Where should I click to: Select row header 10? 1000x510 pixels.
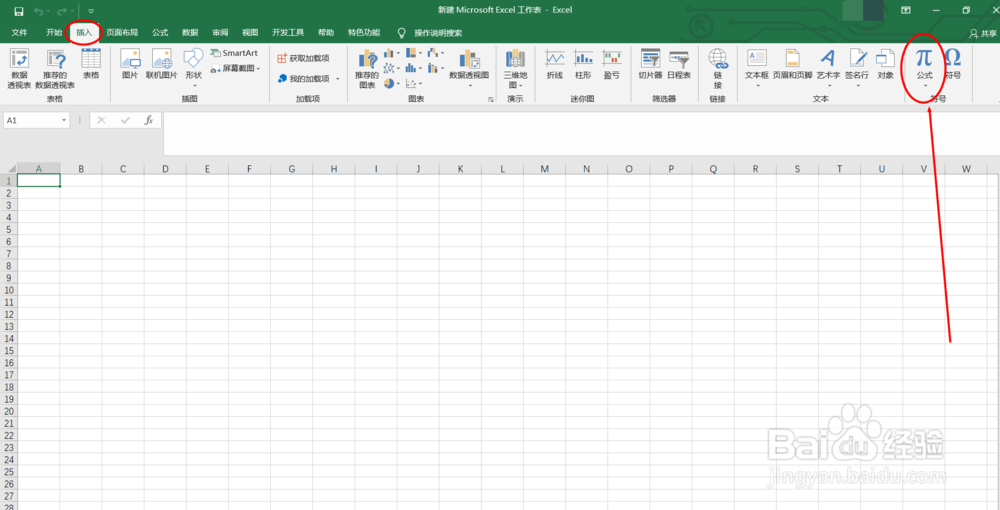[8, 289]
